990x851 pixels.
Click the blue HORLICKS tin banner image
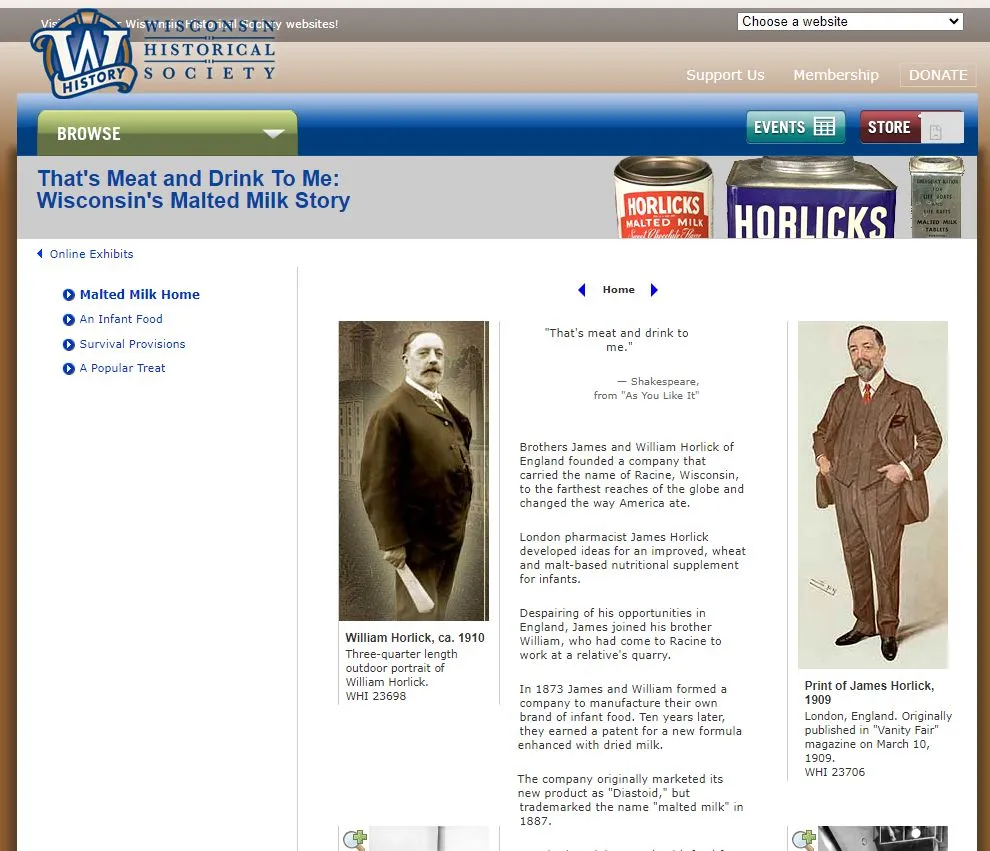[x=811, y=198]
